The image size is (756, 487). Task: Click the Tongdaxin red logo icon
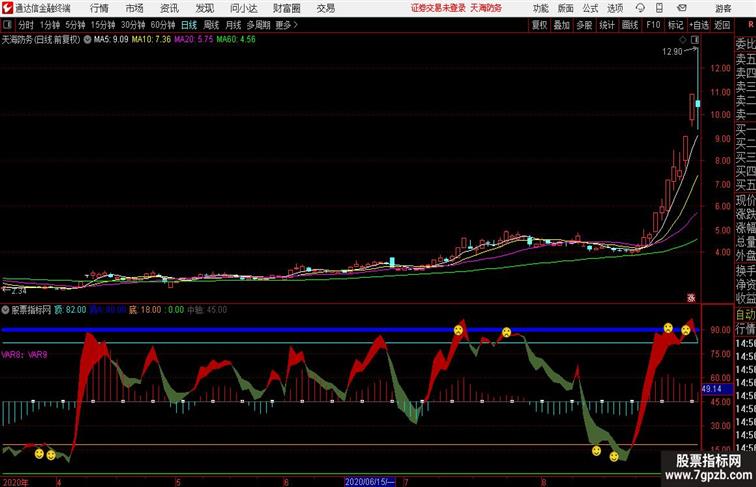pos(7,8)
